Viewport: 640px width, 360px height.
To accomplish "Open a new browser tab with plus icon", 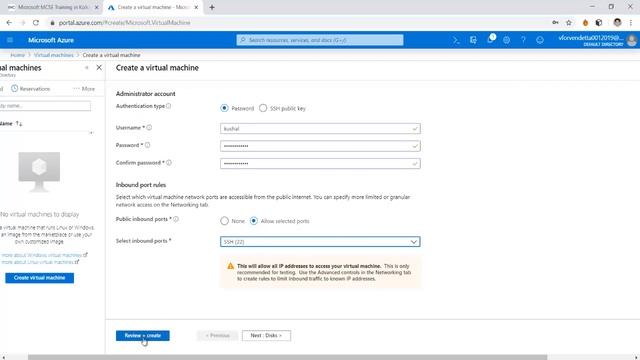I will tap(212, 7).
